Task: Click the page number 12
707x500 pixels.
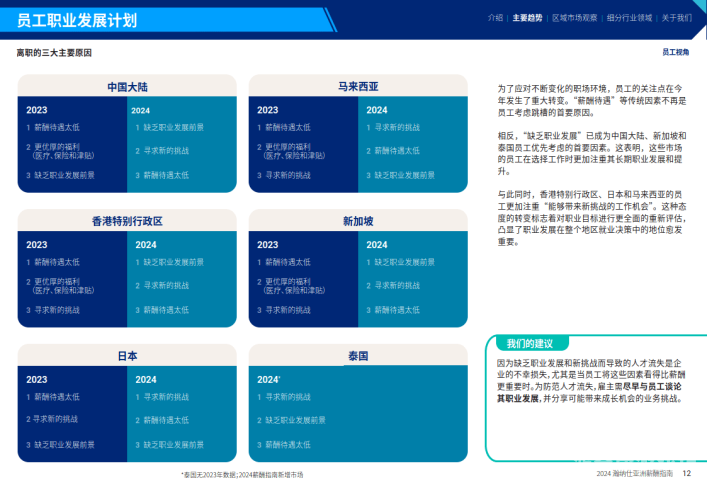Action: click(686, 473)
